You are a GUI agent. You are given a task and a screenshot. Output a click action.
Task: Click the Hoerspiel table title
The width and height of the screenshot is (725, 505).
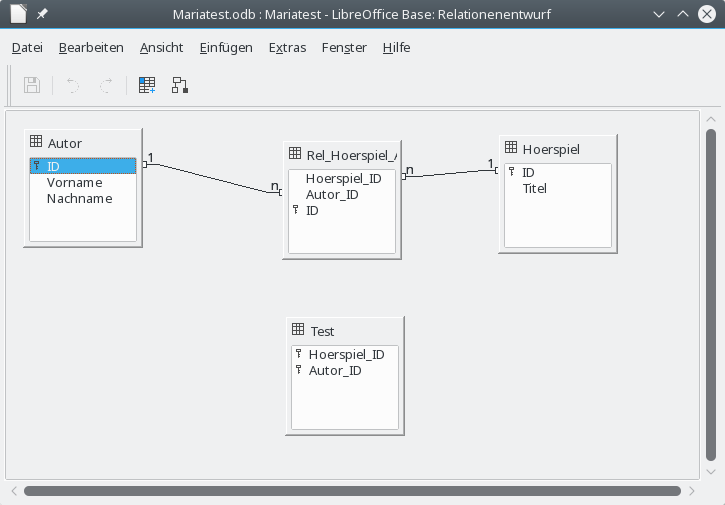pos(551,149)
